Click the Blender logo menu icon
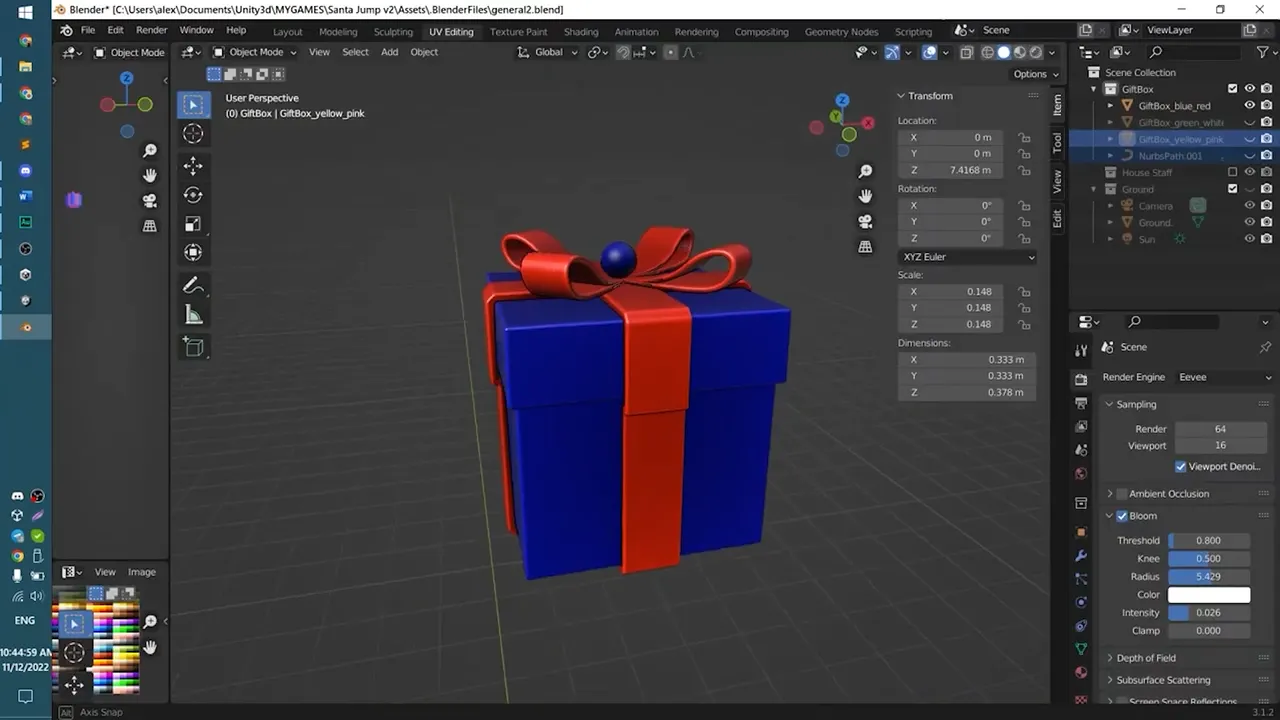The width and height of the screenshot is (1280, 720). coord(67,30)
